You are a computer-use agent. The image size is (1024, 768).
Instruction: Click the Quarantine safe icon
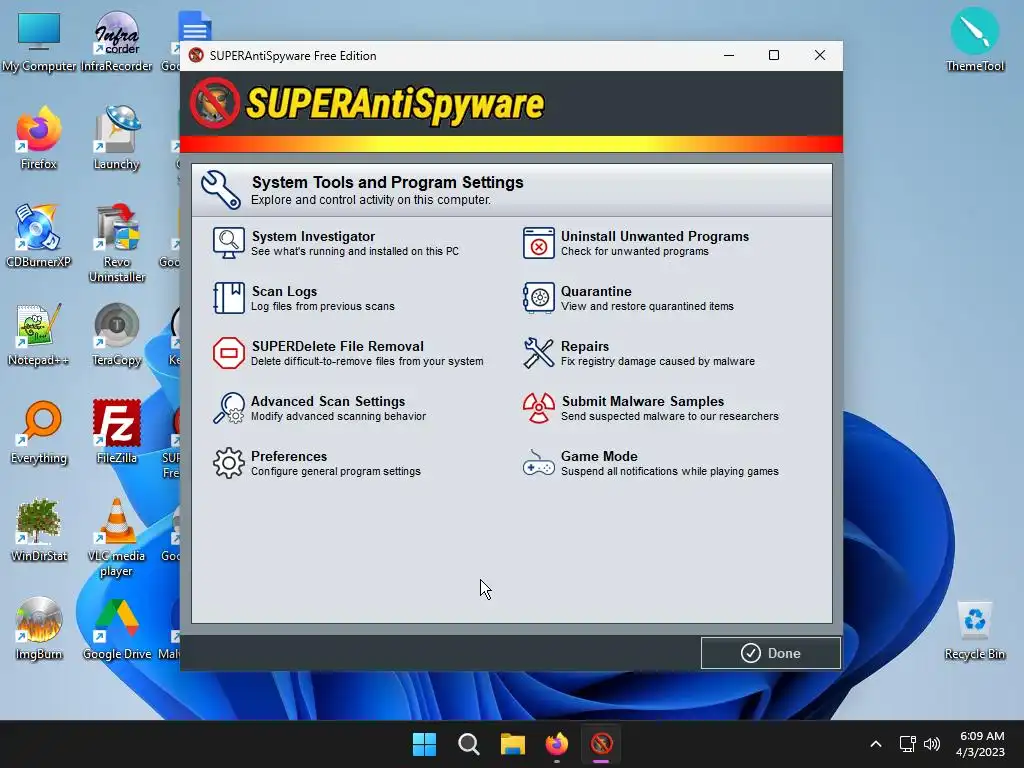click(538, 298)
